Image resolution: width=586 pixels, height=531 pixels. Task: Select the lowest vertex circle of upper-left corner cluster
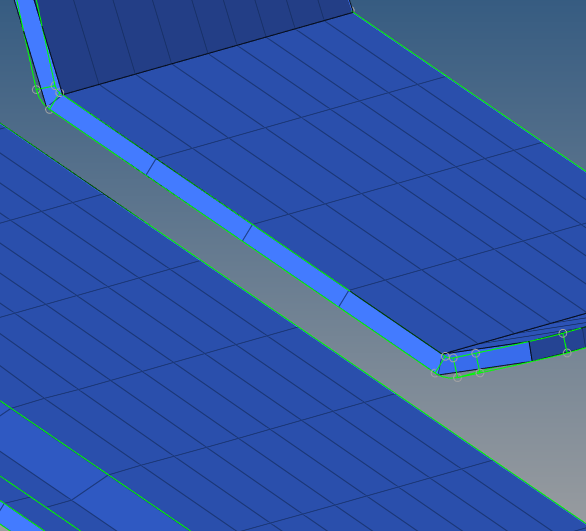tap(49, 109)
